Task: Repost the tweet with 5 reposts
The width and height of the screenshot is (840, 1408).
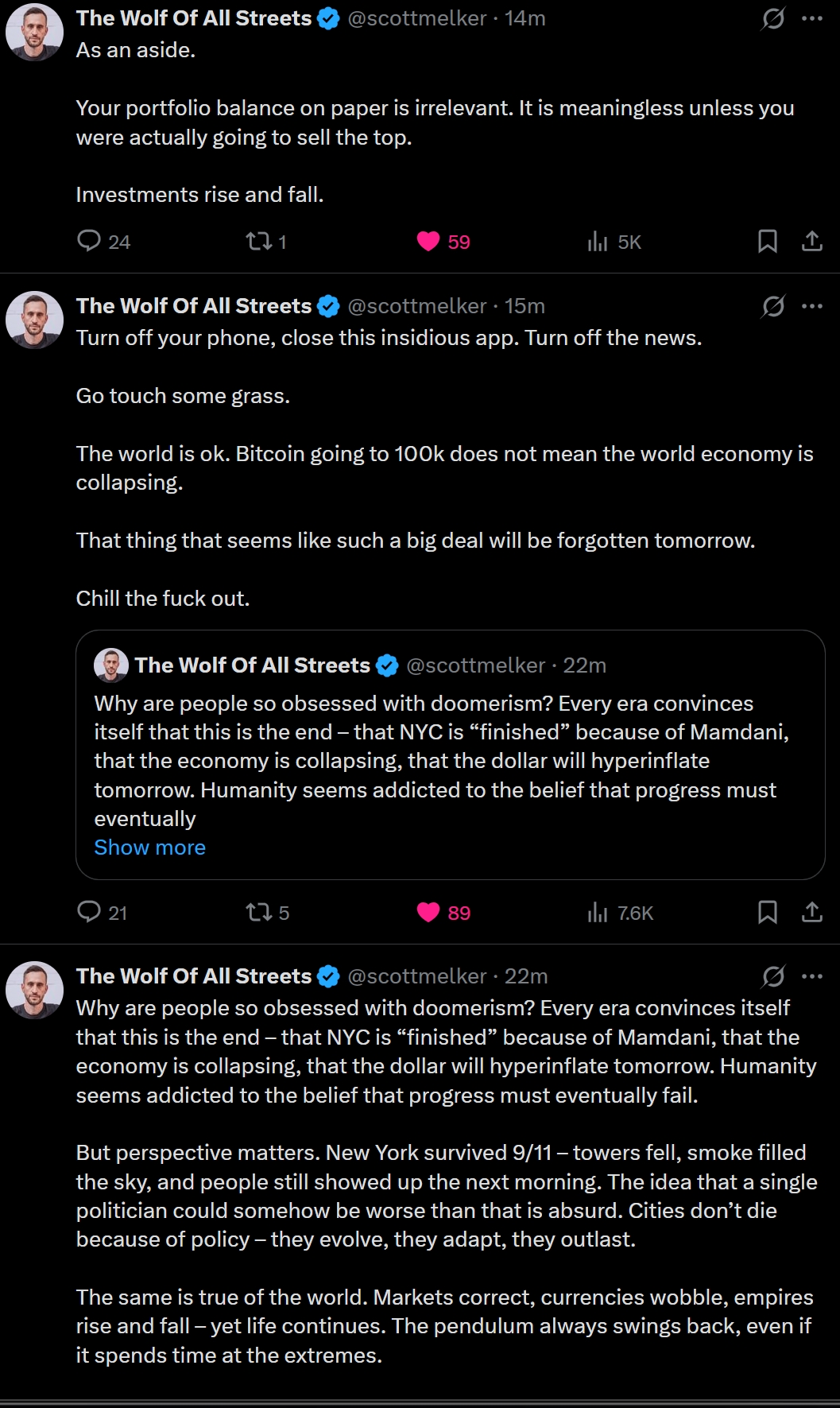Action: tap(259, 912)
